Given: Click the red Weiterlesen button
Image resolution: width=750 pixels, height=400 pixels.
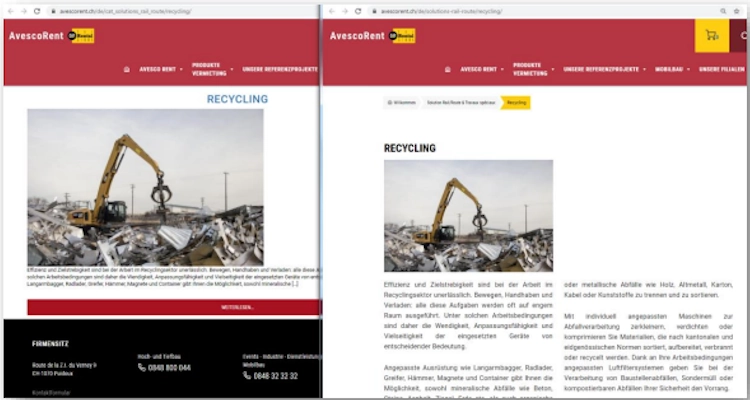Looking at the screenshot, I should pos(173,307).
